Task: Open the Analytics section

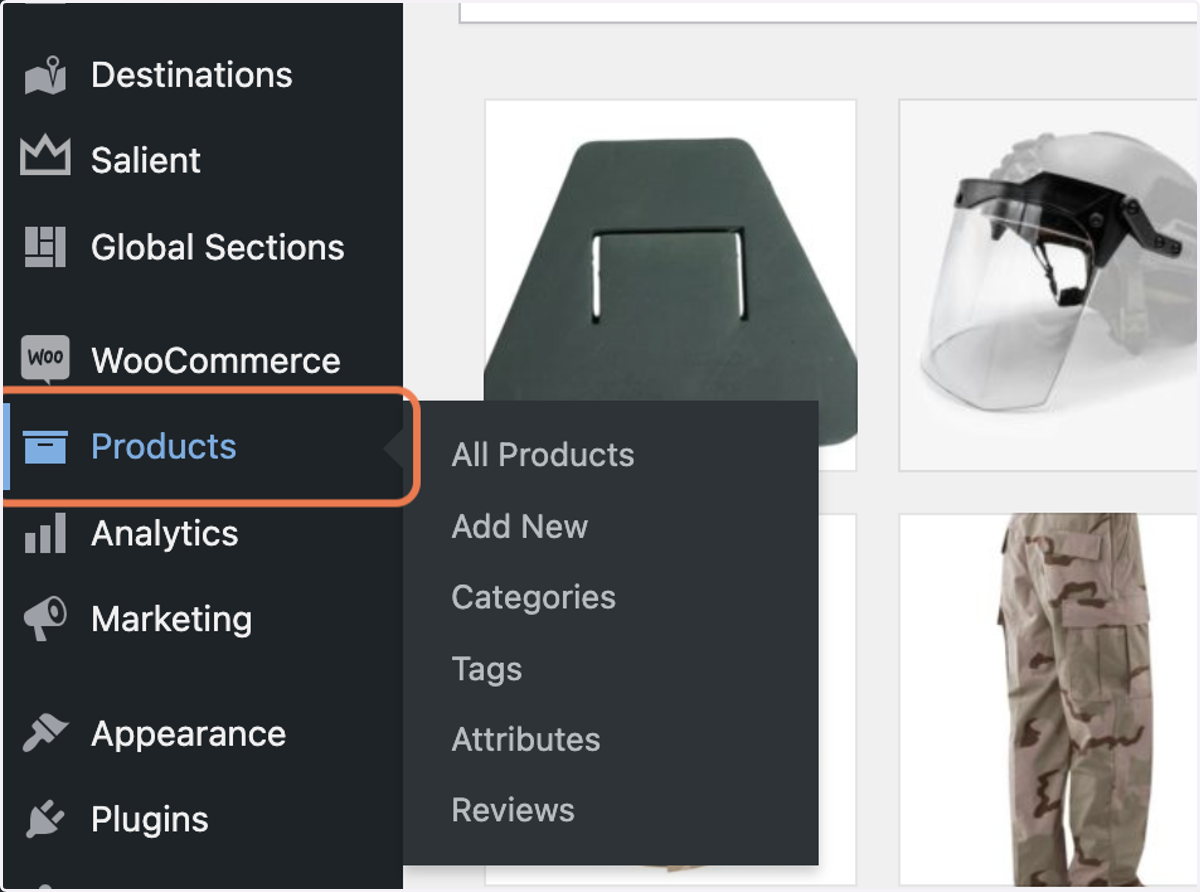Action: pyautogui.click(x=165, y=534)
